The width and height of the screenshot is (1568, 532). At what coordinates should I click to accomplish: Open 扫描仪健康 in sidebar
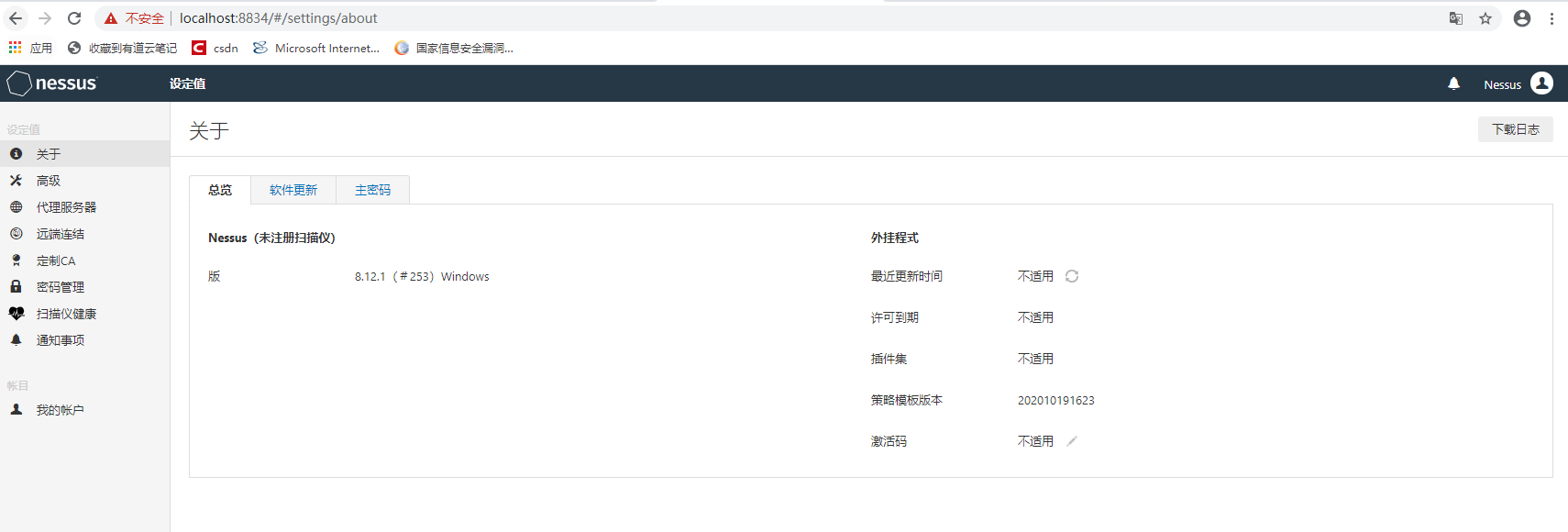point(84,314)
